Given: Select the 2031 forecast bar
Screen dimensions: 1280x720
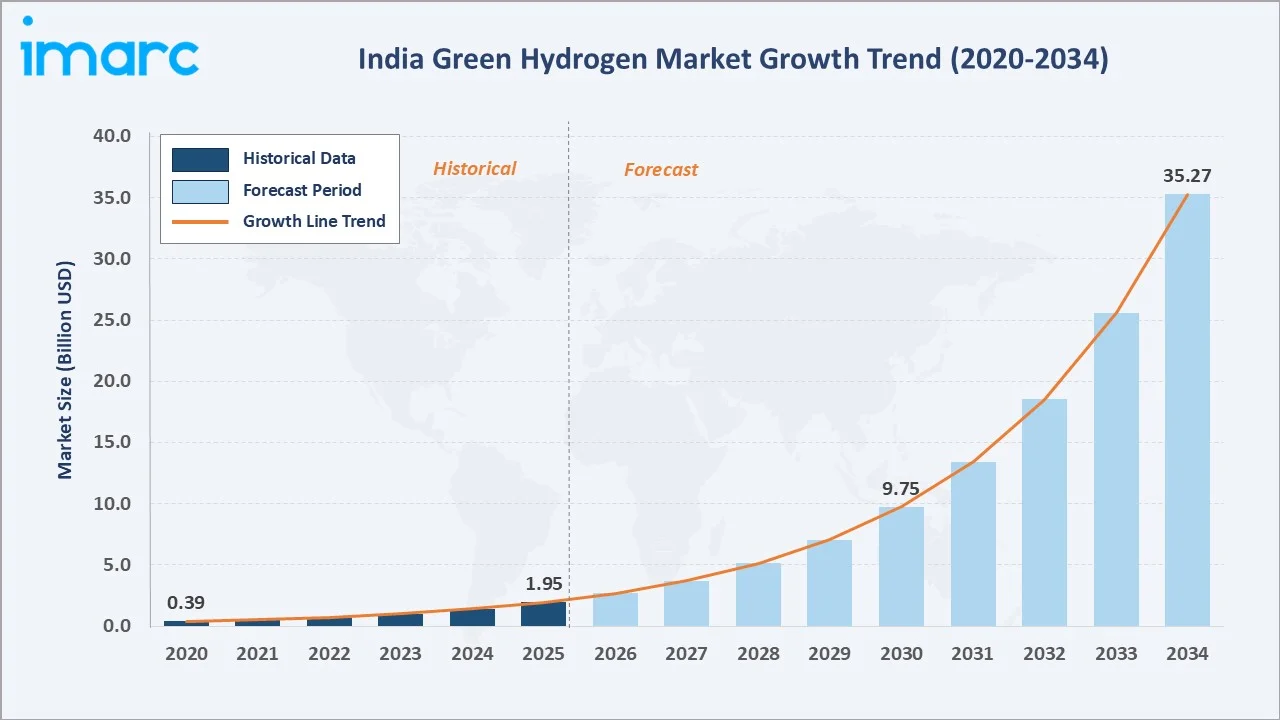Looking at the screenshot, I should tap(973, 544).
